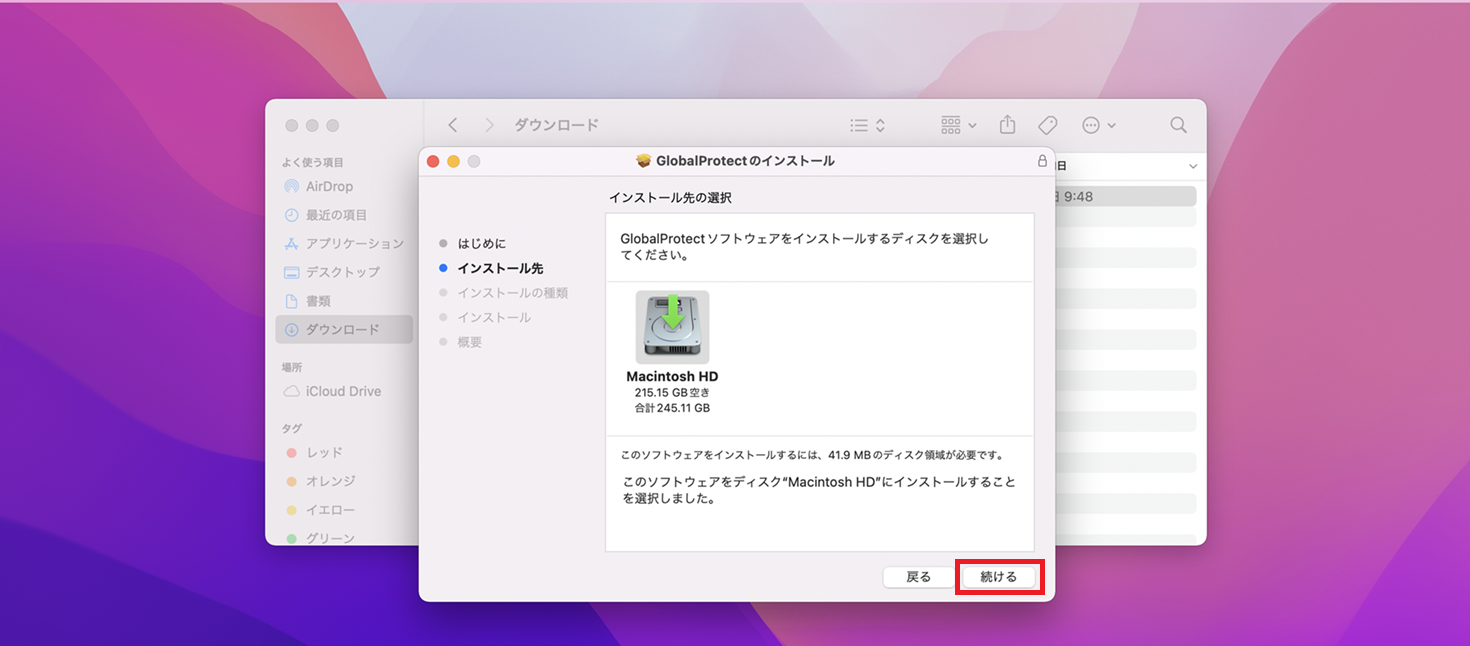This screenshot has width=1470, height=646.
Task: Change list view mode in Finder toolbar
Action: 867,125
